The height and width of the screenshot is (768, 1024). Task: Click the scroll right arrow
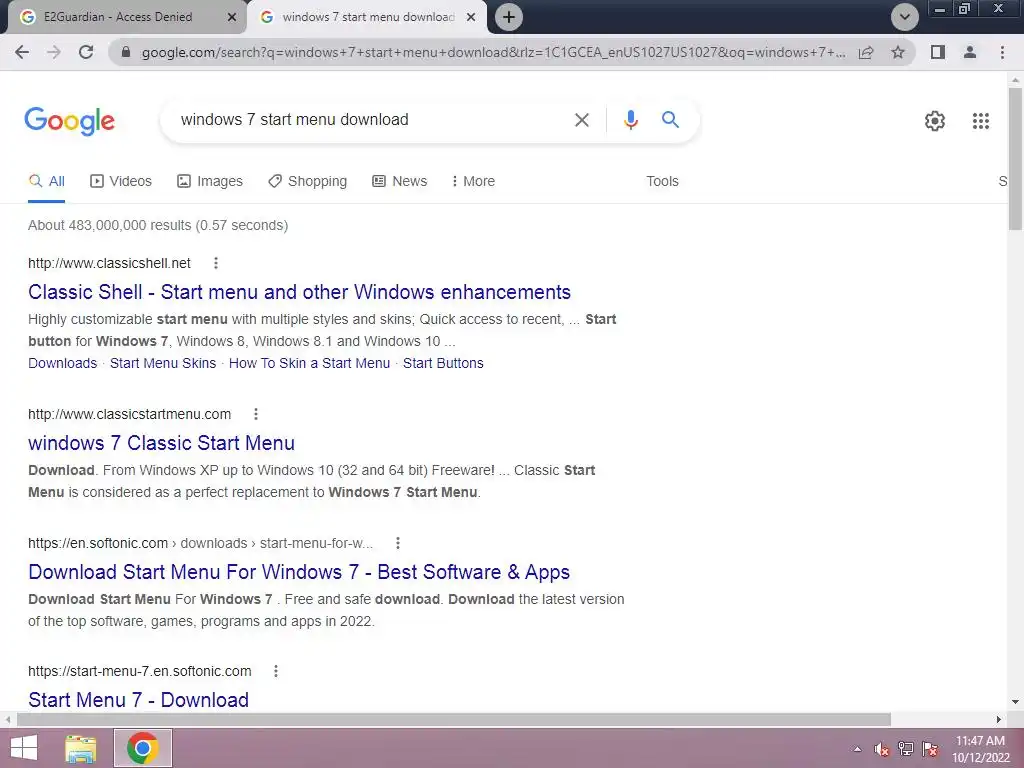[999, 720]
